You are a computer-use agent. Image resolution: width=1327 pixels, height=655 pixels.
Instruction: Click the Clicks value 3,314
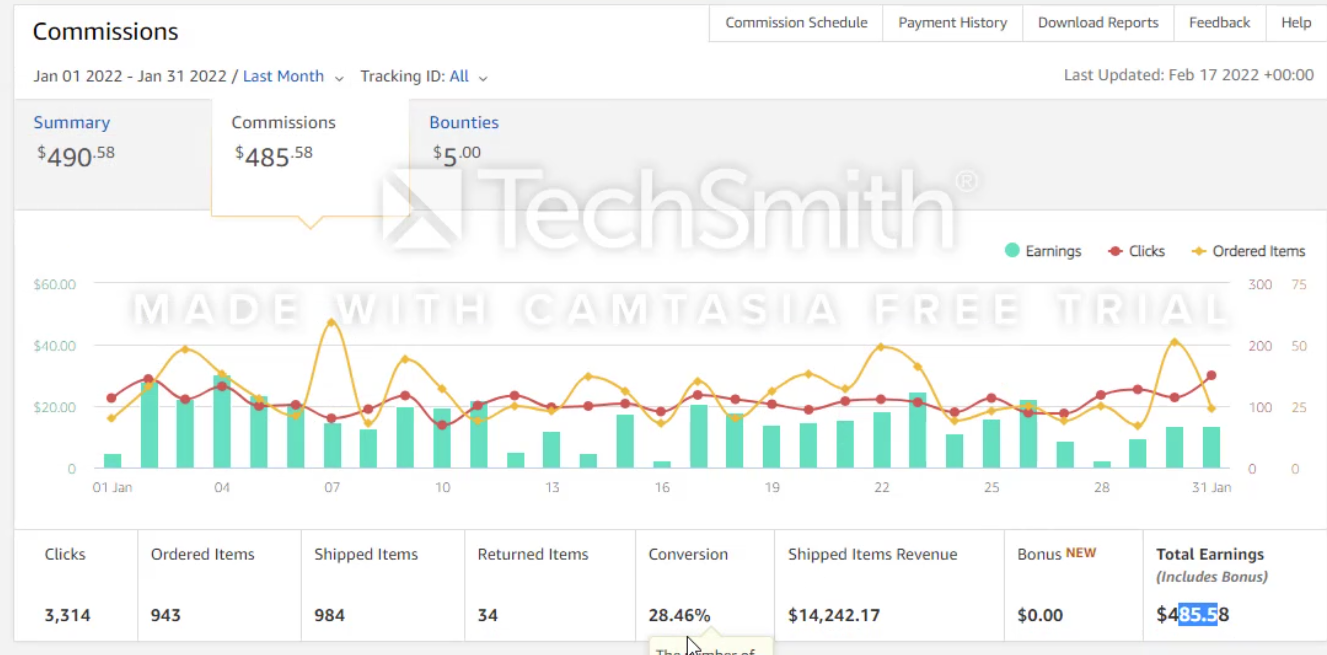[68, 615]
